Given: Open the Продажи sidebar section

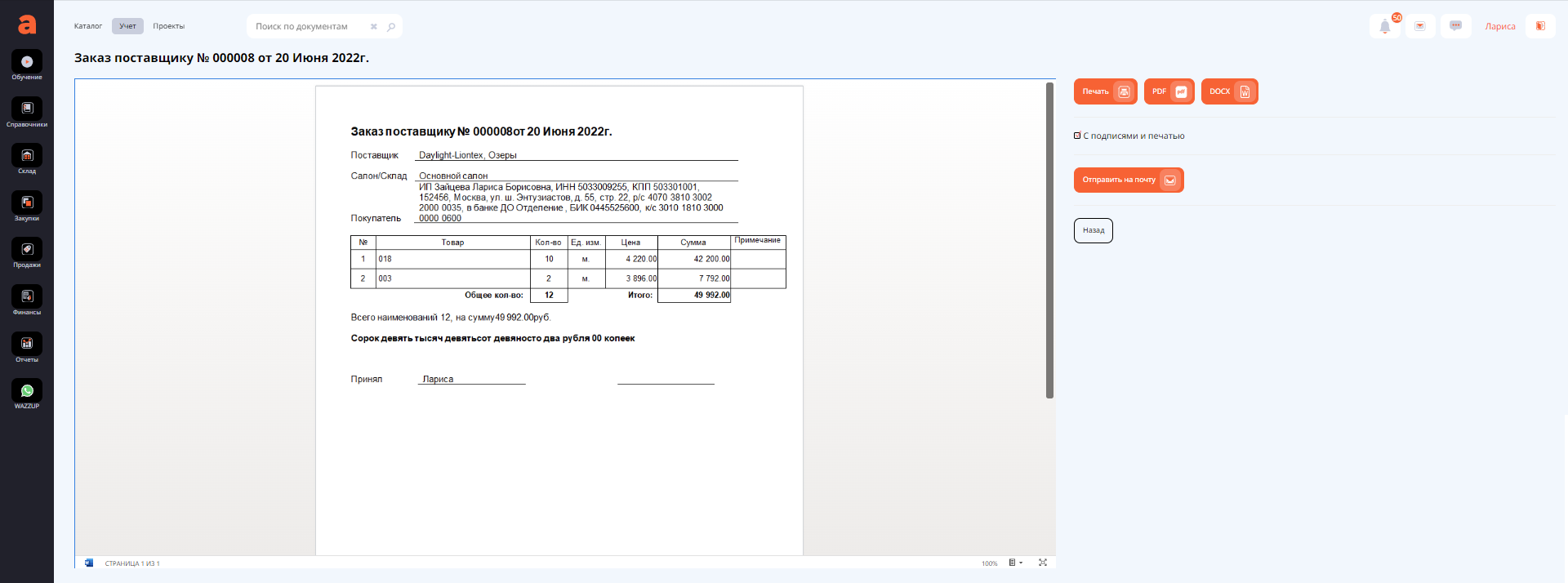Looking at the screenshot, I should (x=27, y=253).
